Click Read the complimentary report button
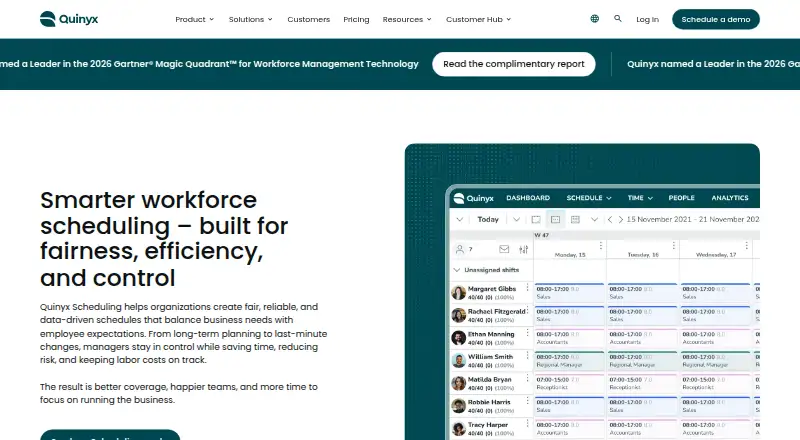The image size is (800, 440). click(x=514, y=64)
